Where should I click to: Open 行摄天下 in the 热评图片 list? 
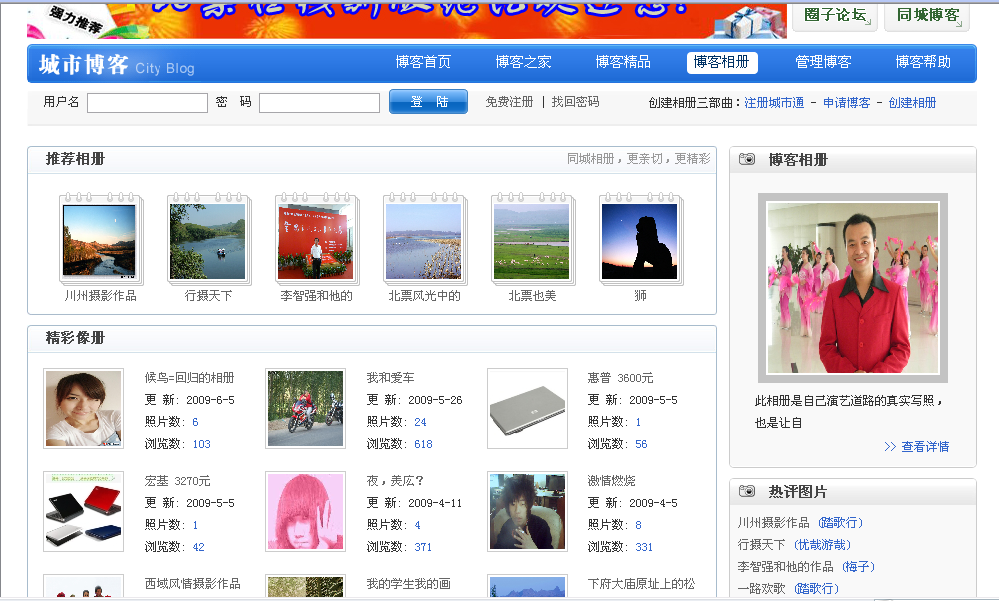tap(761, 545)
